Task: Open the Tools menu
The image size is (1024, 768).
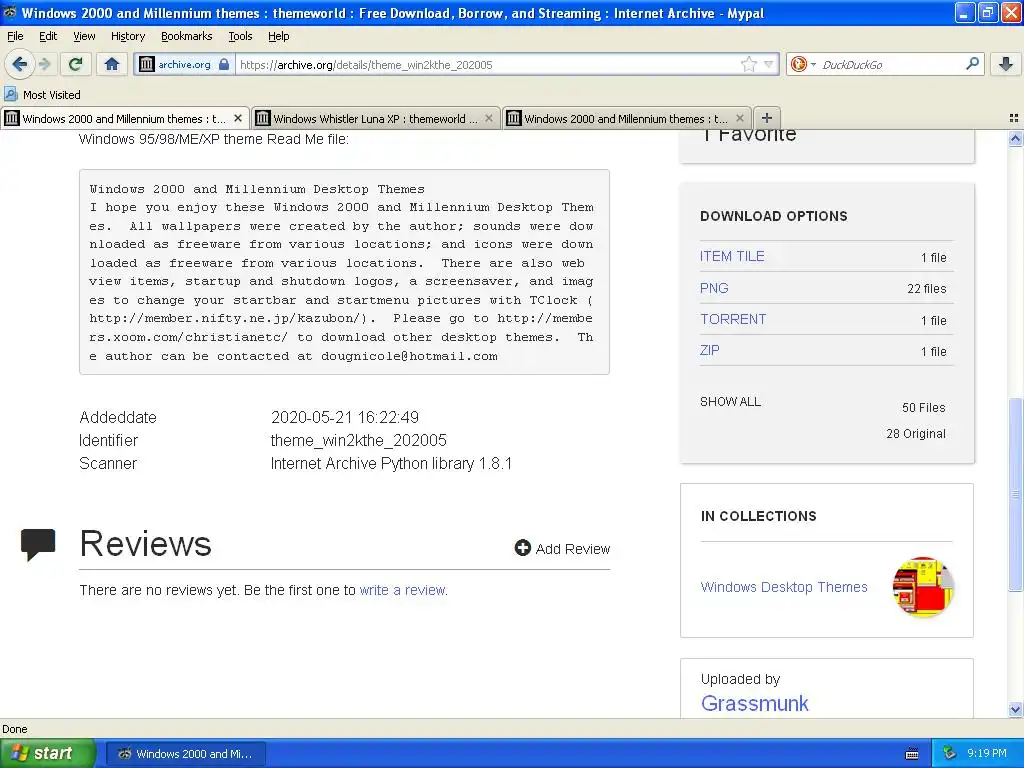Action: click(x=240, y=36)
